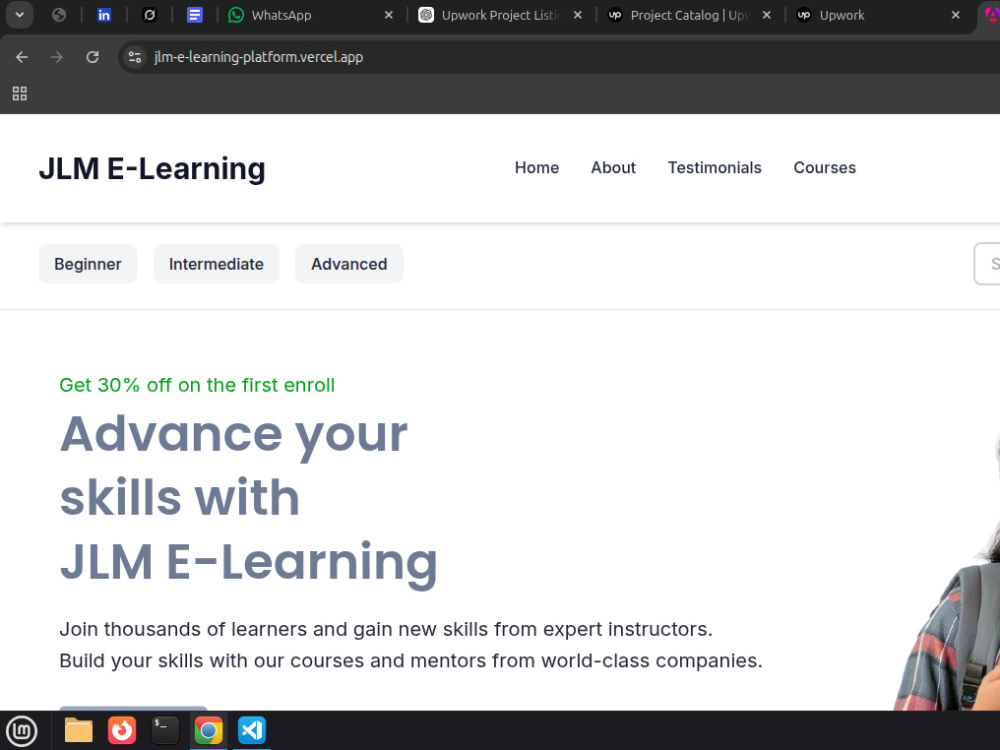
Task: Open the purple document pinned tab
Action: click(x=195, y=15)
